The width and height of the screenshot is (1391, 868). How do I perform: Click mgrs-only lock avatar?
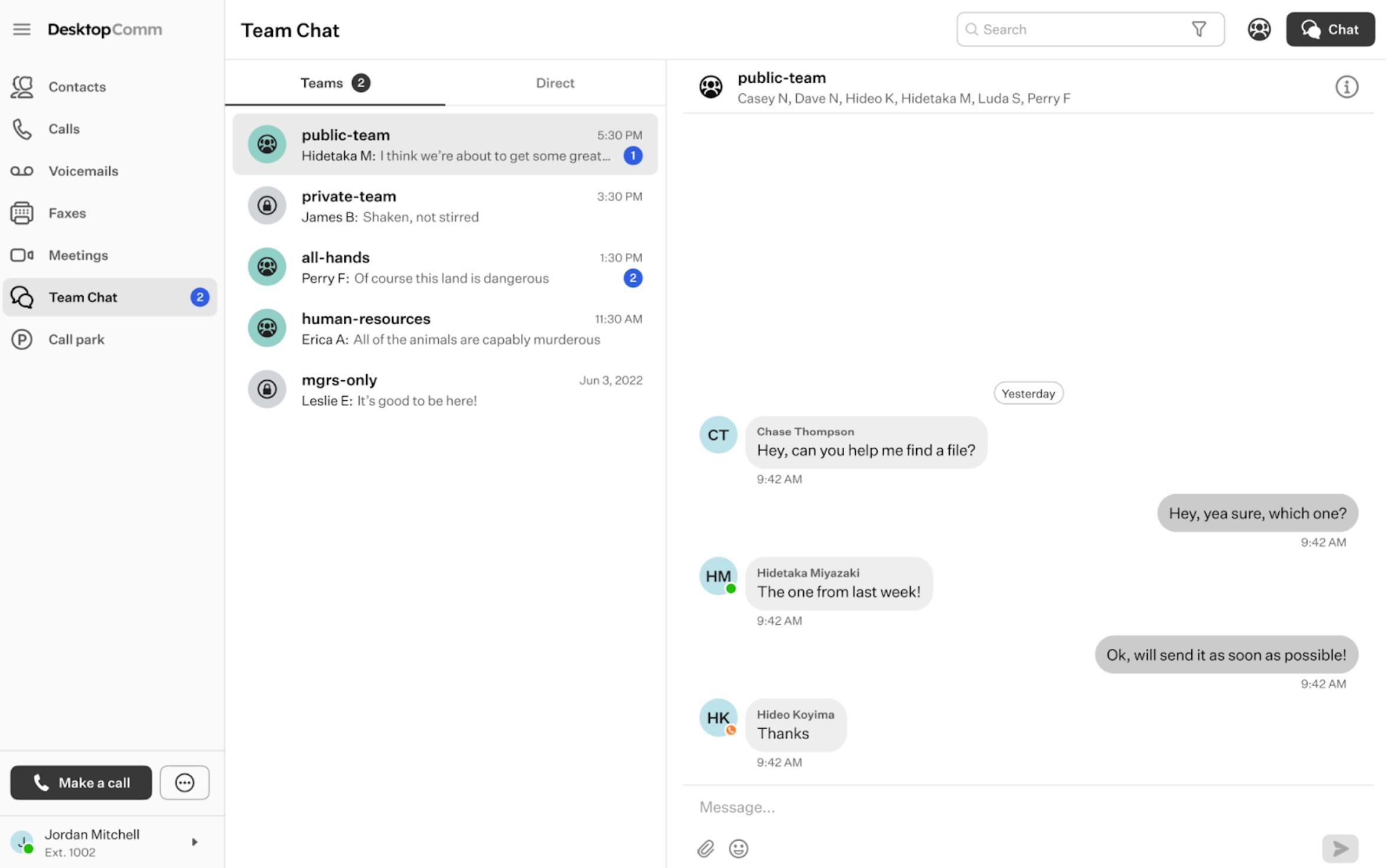[267, 389]
